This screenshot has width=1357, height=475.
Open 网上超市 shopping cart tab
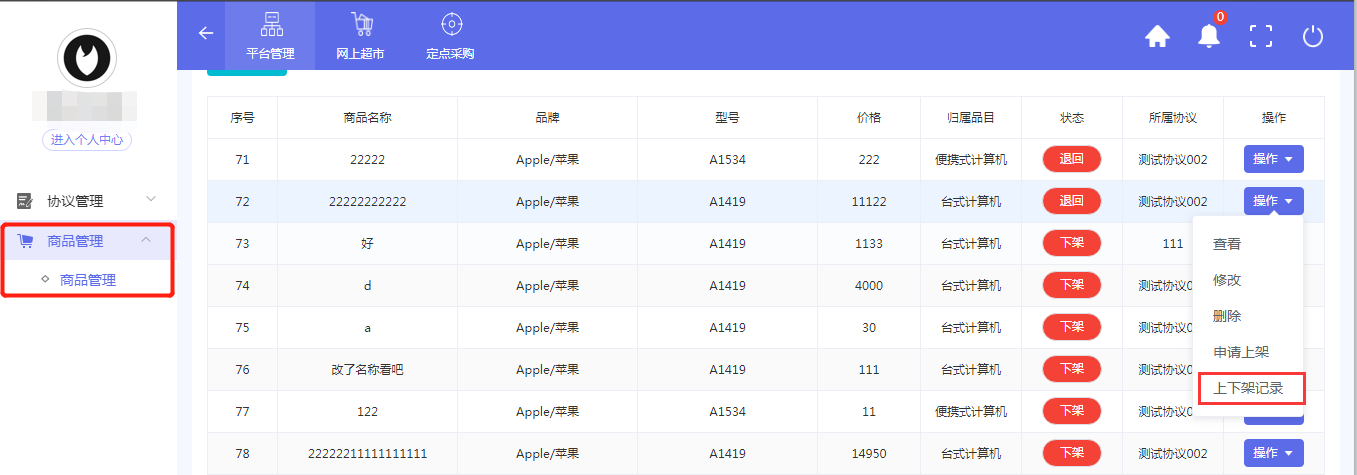[360, 36]
